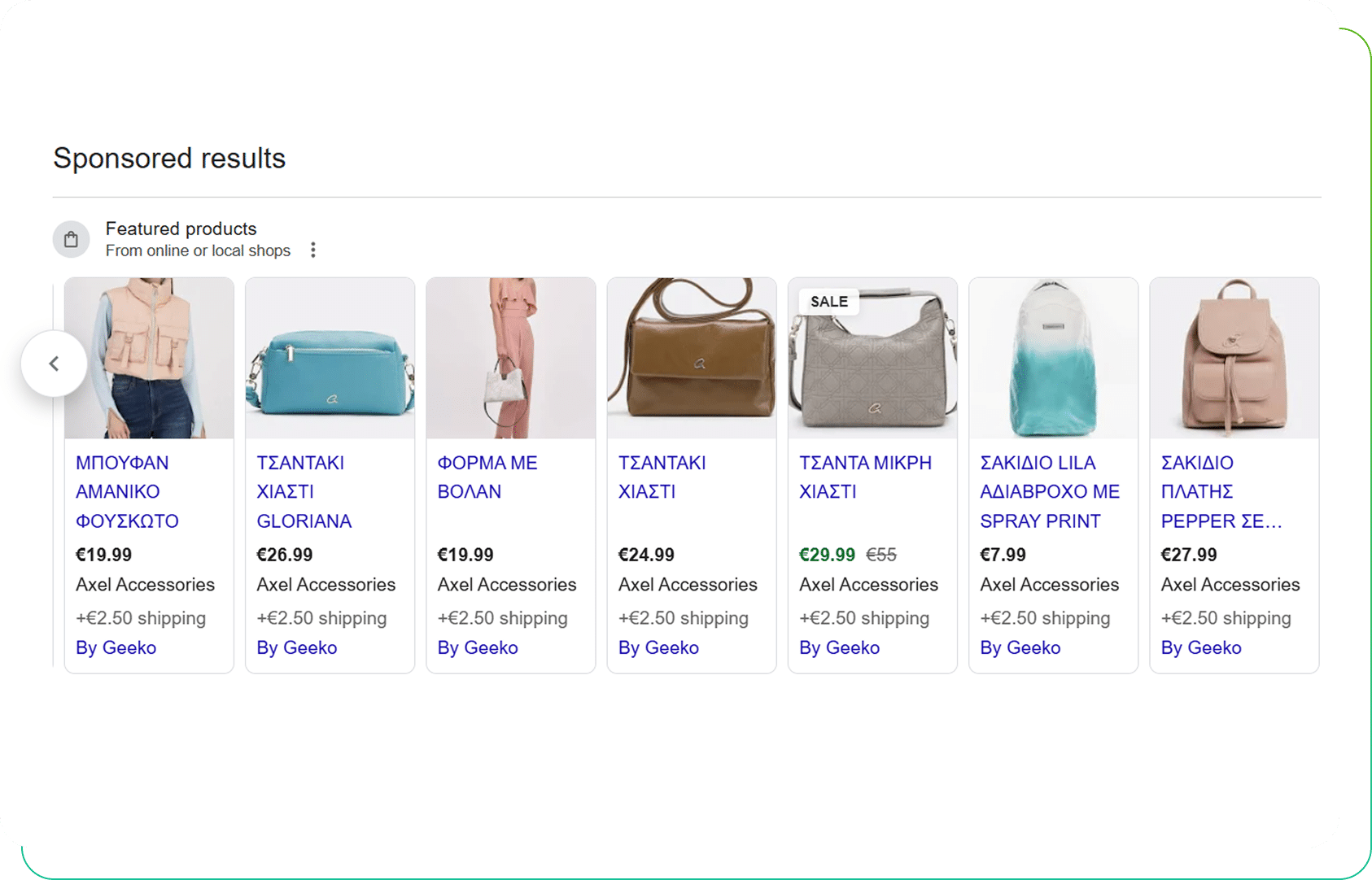Click the previous carousel arrow button
This screenshot has width=1372, height=880.
(54, 364)
